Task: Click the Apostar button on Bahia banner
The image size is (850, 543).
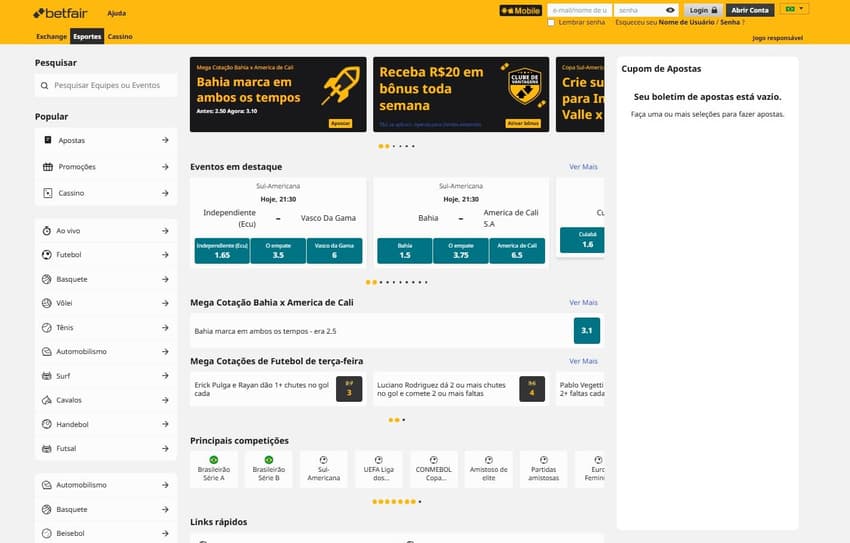Action: point(340,124)
